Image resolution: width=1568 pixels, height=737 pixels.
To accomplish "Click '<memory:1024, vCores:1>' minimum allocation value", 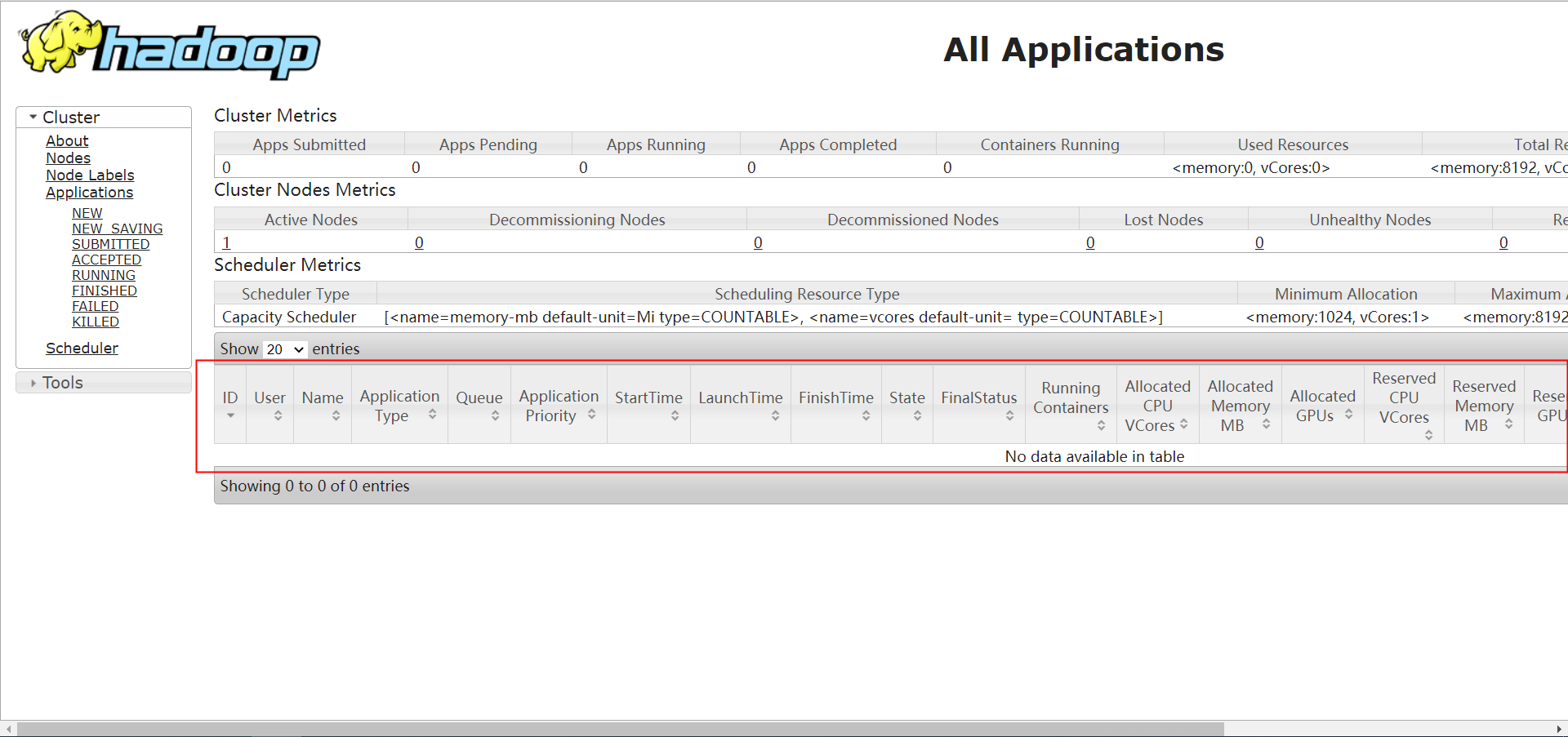I will click(x=1337, y=317).
